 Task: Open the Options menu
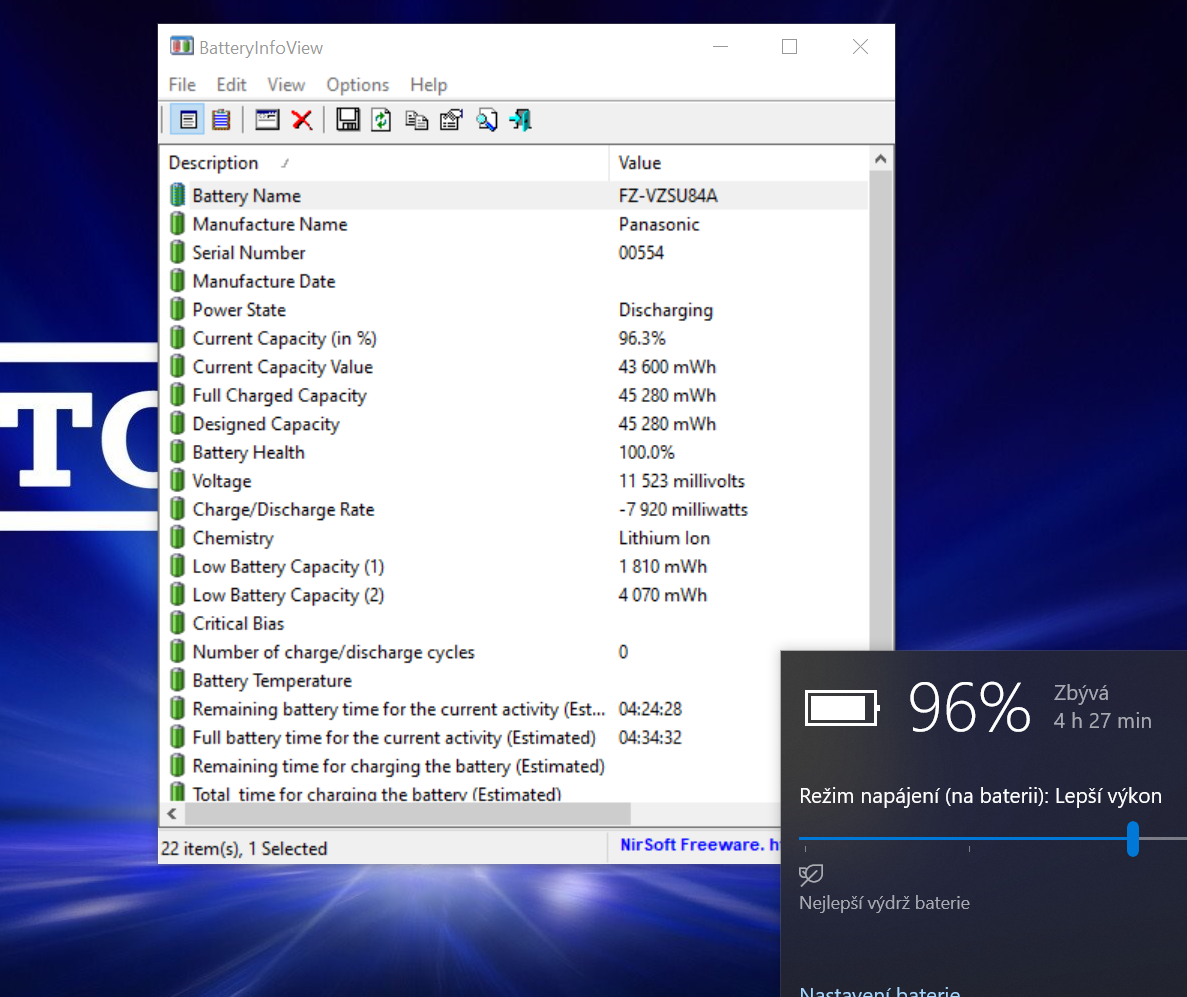[x=357, y=85]
